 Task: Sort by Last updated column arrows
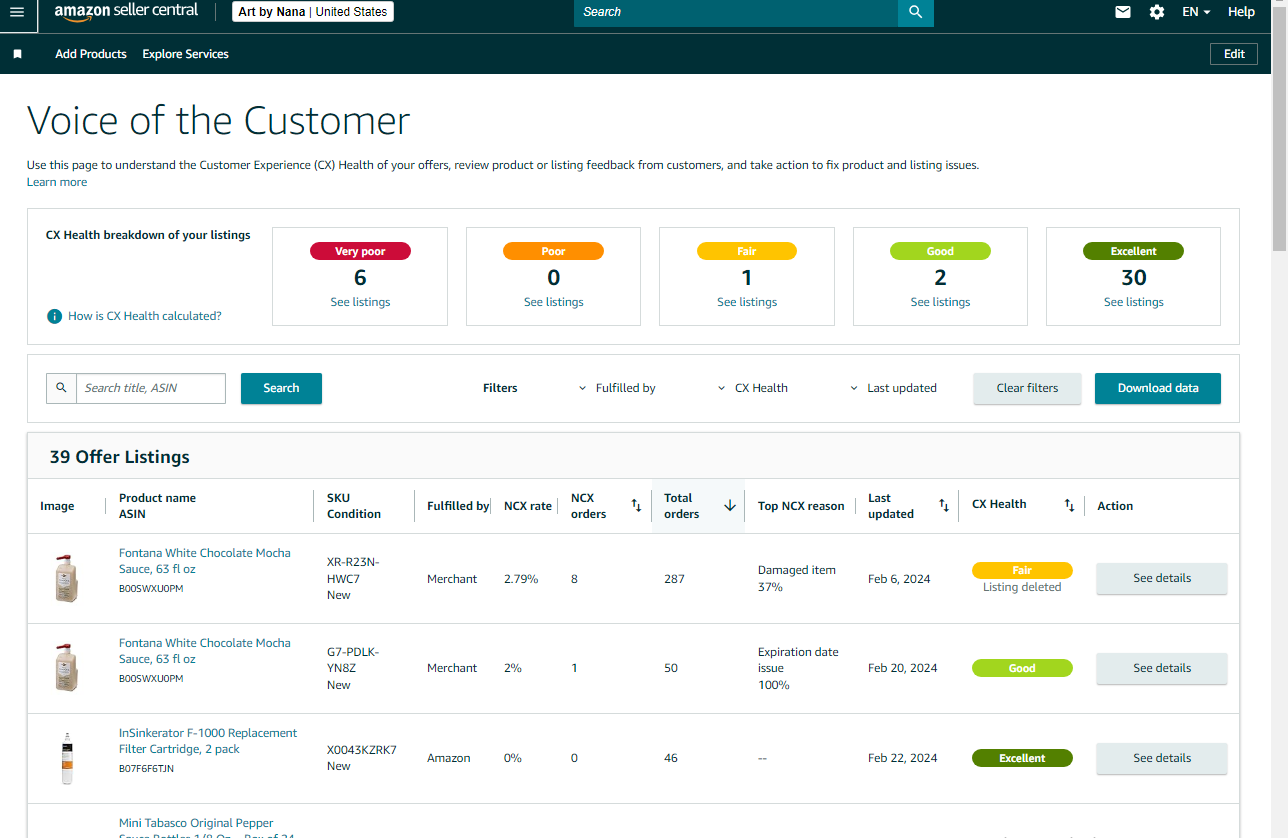(x=944, y=506)
